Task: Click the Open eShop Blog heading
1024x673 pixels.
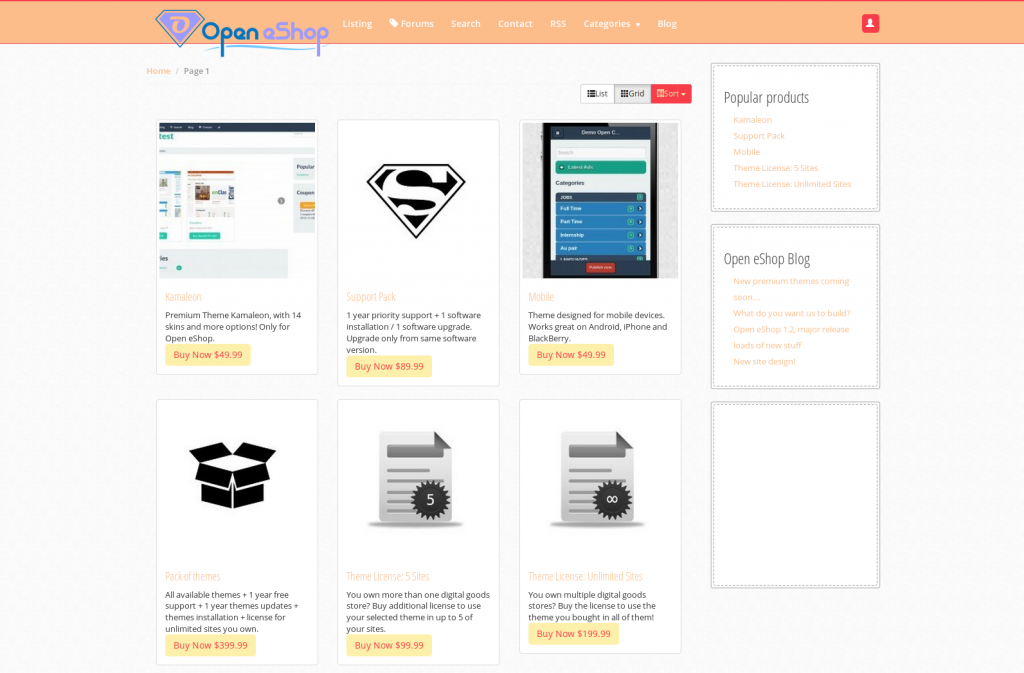Action: tap(767, 259)
